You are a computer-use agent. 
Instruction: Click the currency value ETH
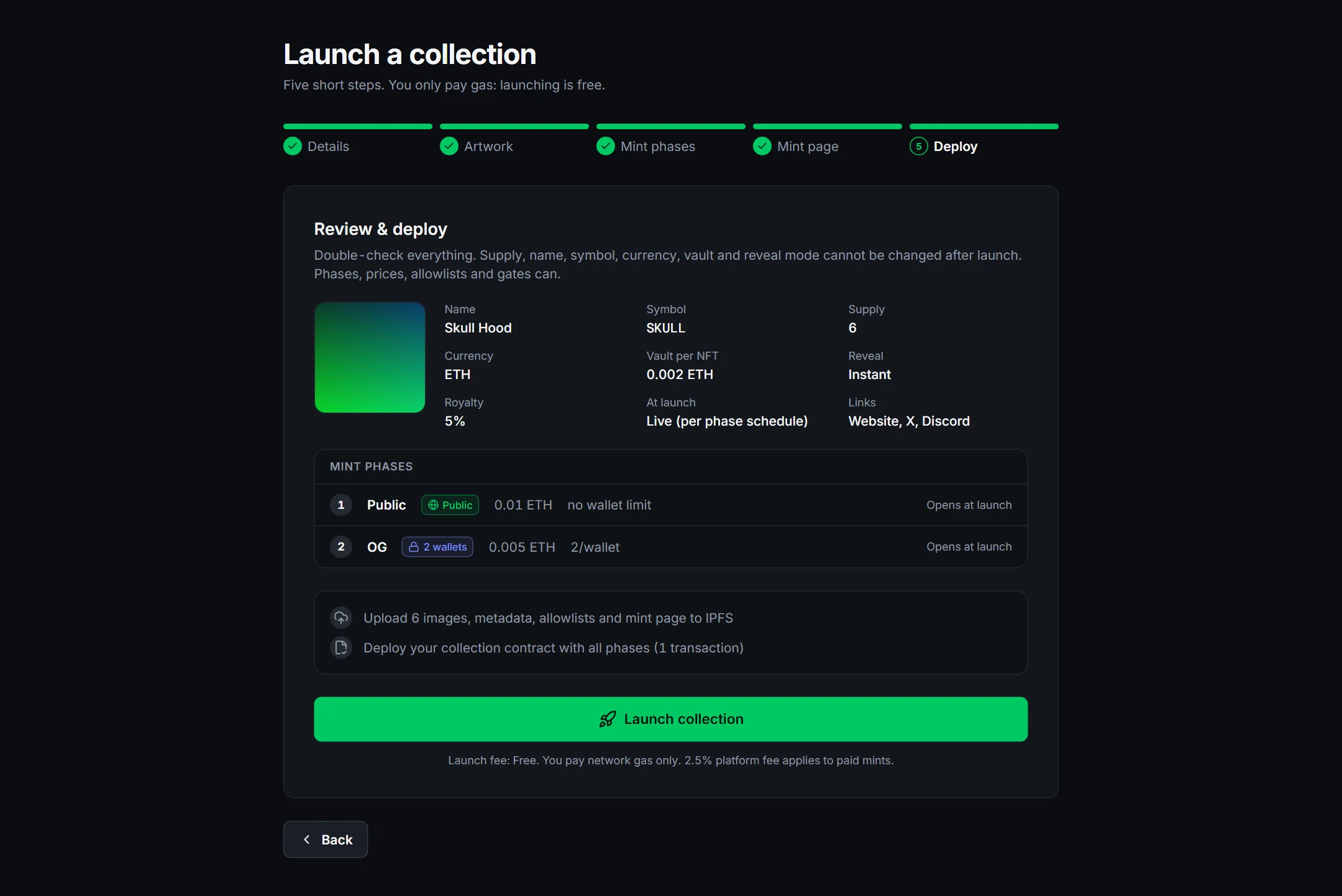[x=457, y=375]
